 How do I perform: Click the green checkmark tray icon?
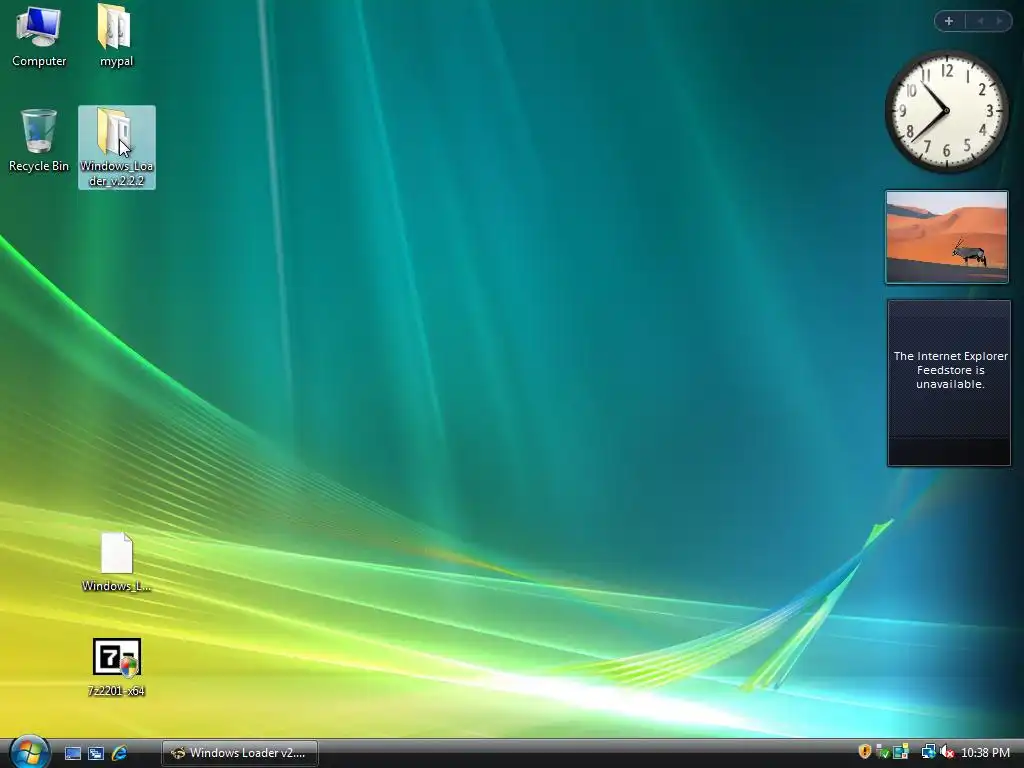[882, 752]
